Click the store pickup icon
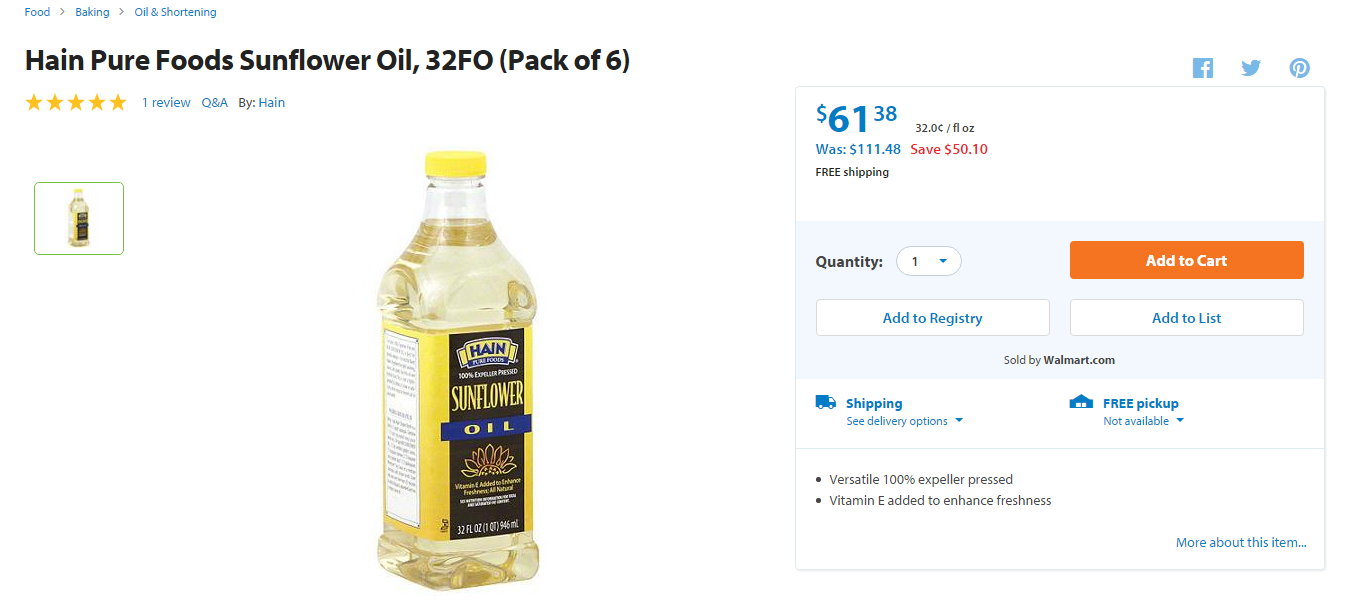Screen dimensions: 1372x613 pyautogui.click(x=1081, y=402)
